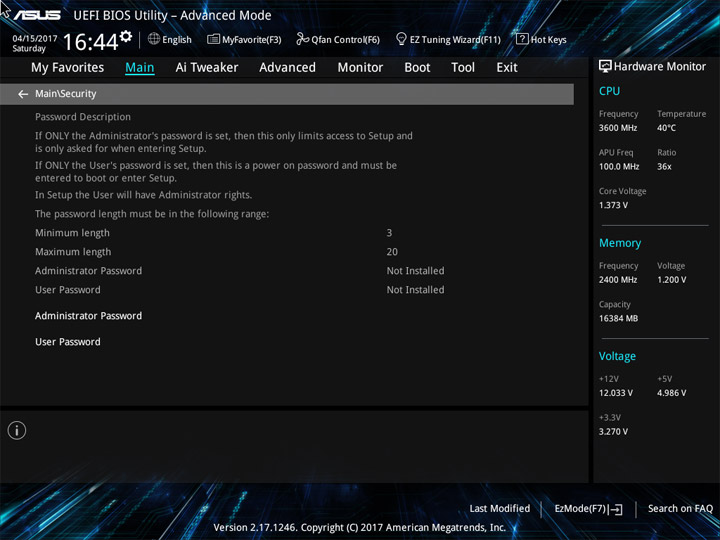720x540 pixels.
Task: Set the Administrator Password option
Action: [89, 316]
